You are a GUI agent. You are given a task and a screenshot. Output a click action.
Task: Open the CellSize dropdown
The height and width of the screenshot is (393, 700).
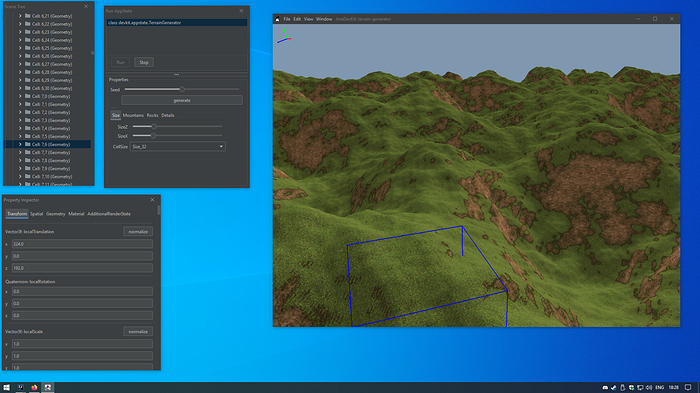coord(177,146)
